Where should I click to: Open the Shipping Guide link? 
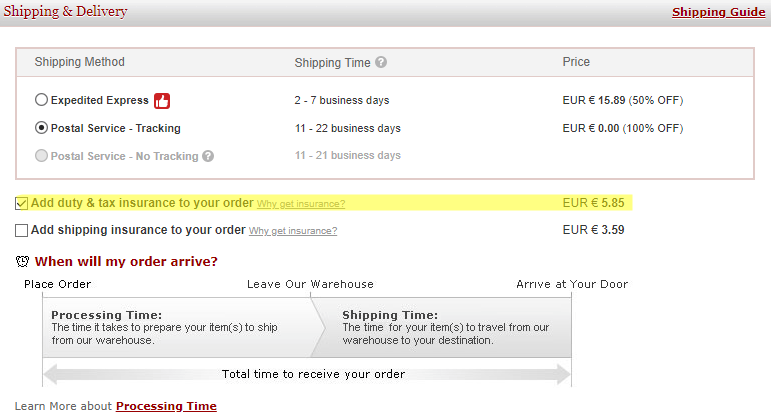pos(718,12)
